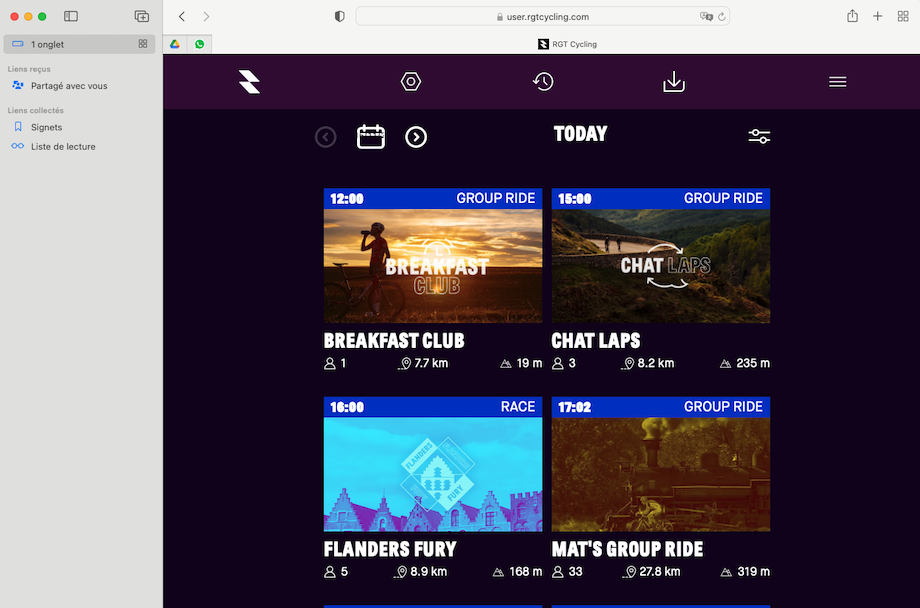
Task: Select the RGT Cycling tab
Action: 566,44
